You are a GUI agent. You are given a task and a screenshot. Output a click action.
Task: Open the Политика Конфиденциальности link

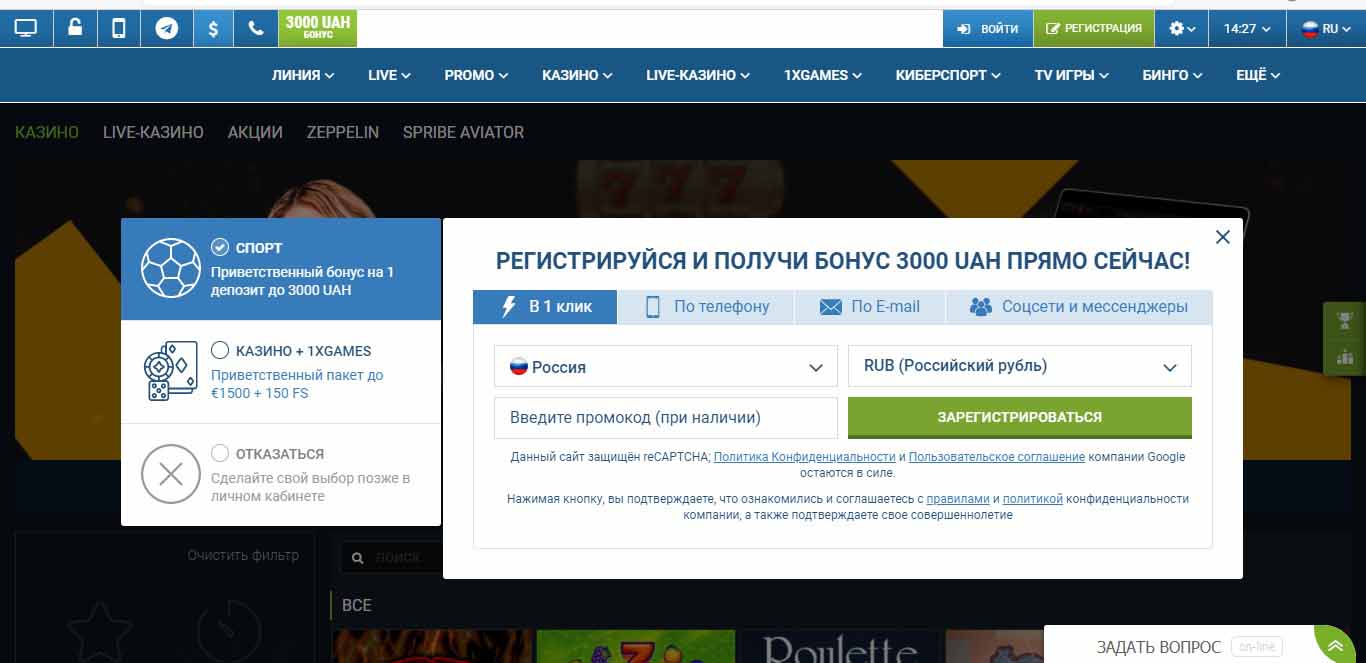[x=804, y=457]
